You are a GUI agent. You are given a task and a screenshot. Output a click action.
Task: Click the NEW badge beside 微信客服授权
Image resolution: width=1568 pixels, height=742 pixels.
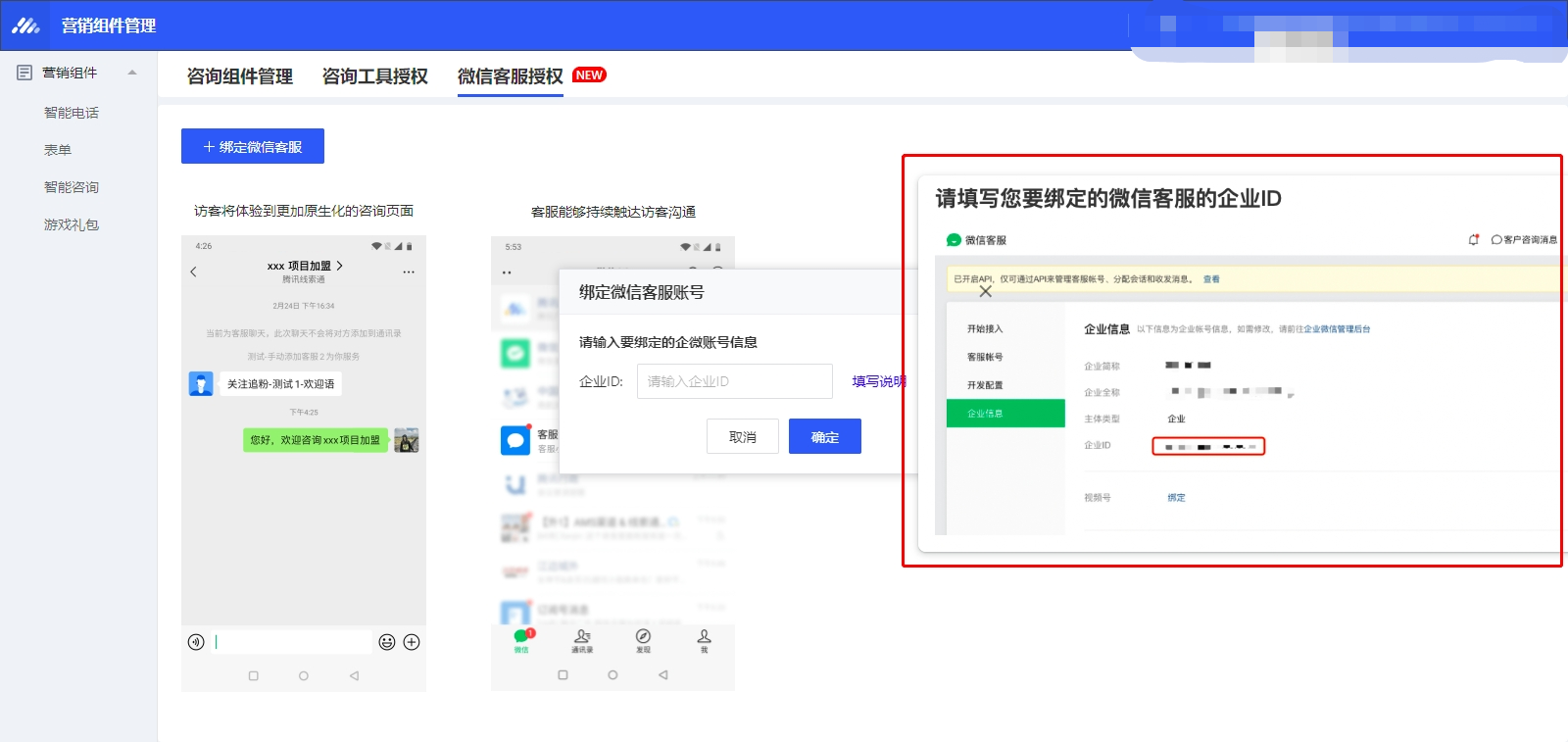589,74
